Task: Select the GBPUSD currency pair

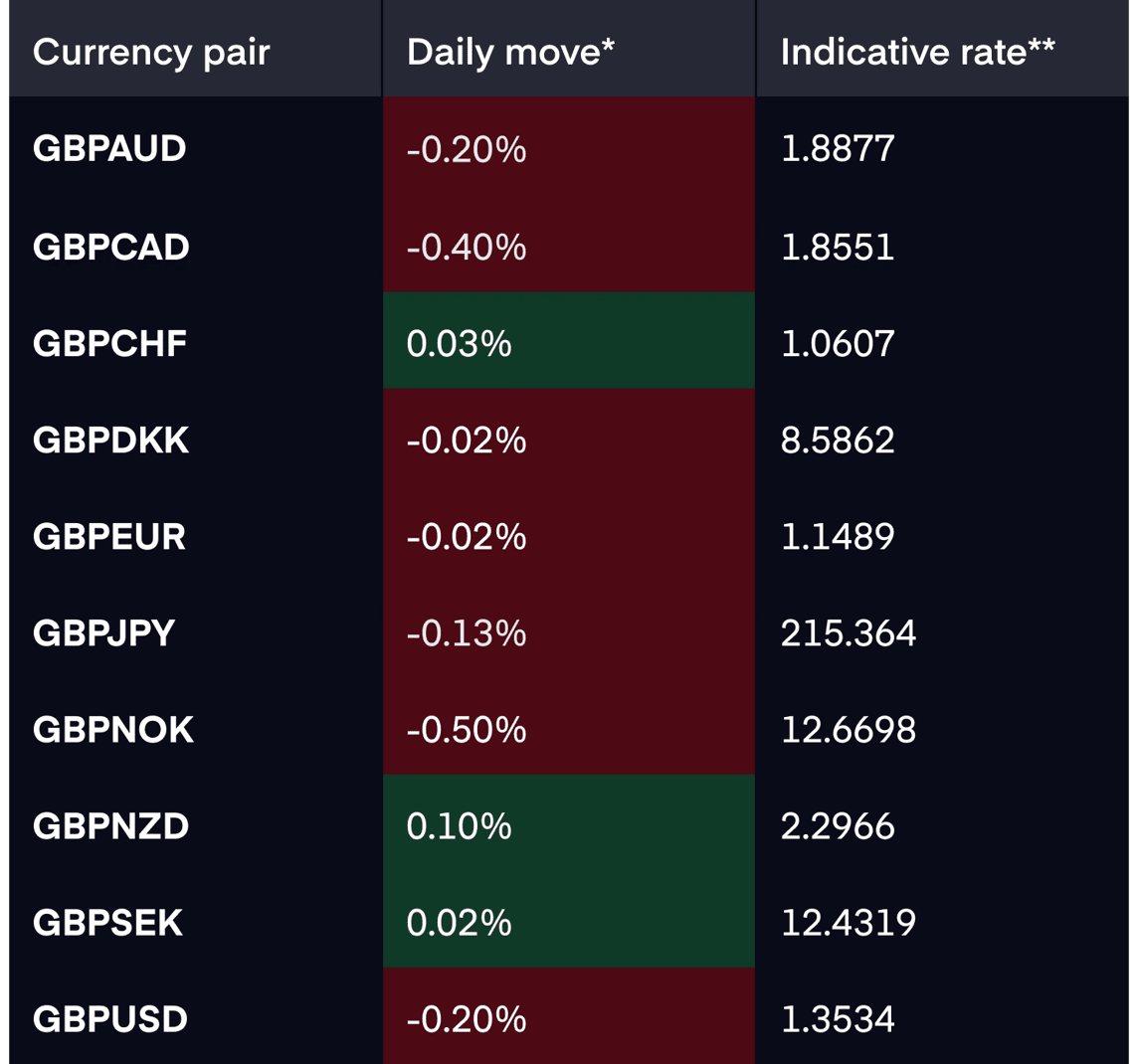Action: [x=110, y=1019]
